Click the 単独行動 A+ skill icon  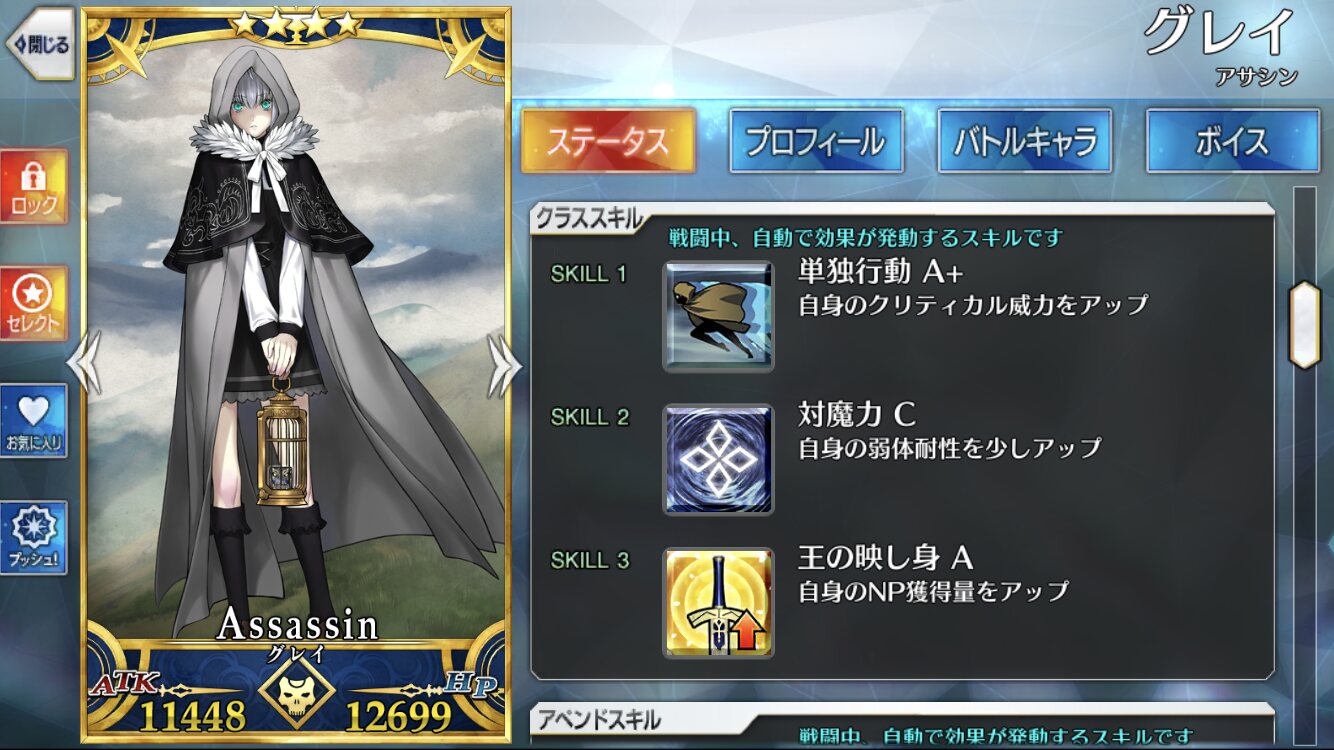[x=718, y=316]
